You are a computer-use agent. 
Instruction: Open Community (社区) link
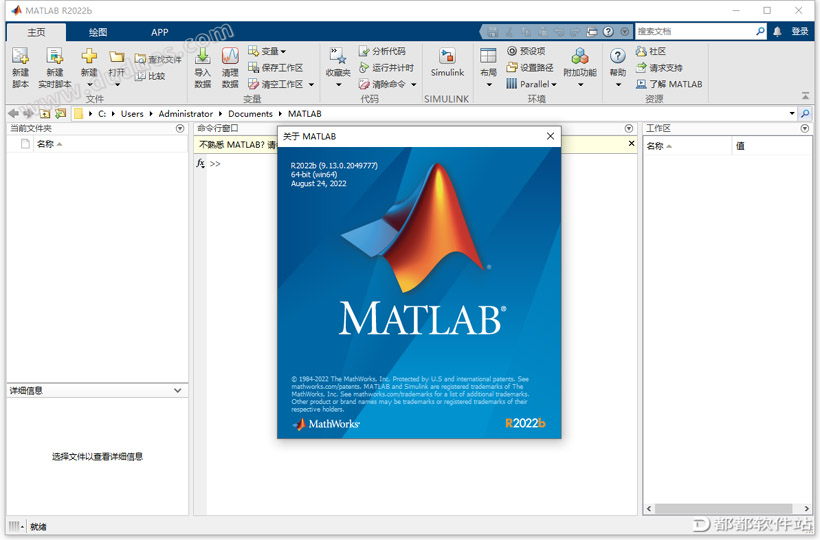(x=651, y=51)
